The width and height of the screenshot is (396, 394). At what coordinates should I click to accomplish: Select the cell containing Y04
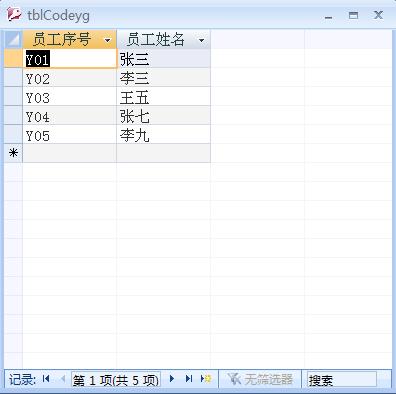click(70, 116)
